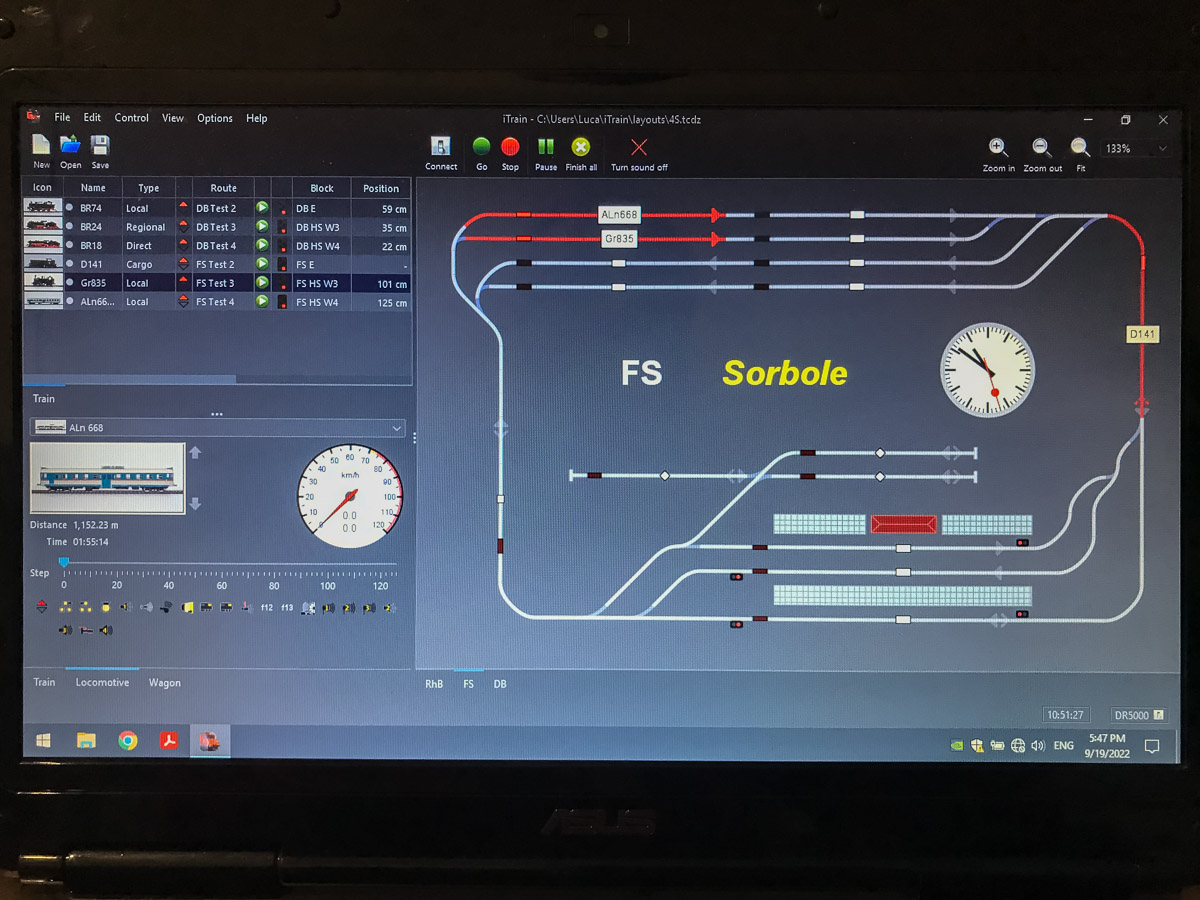This screenshot has height=900, width=1200.
Task: Click the D141 train label on track
Action: click(x=1141, y=334)
